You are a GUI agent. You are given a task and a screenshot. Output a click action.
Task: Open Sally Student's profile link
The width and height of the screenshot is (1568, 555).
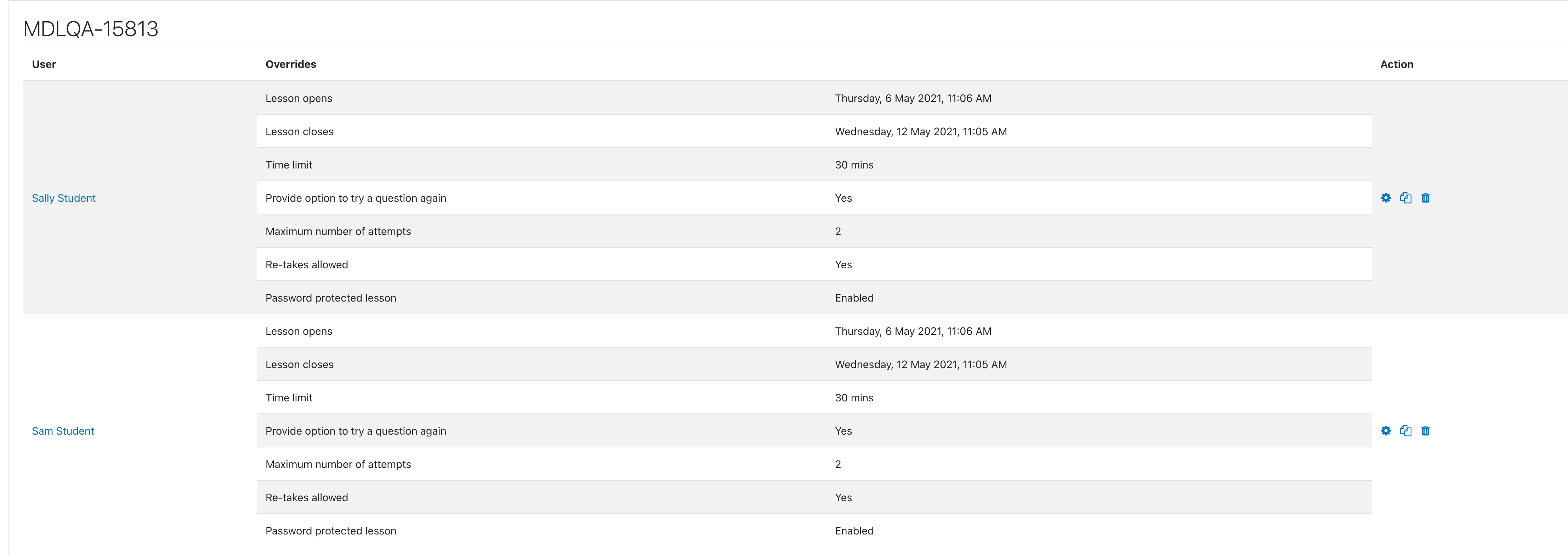64,198
